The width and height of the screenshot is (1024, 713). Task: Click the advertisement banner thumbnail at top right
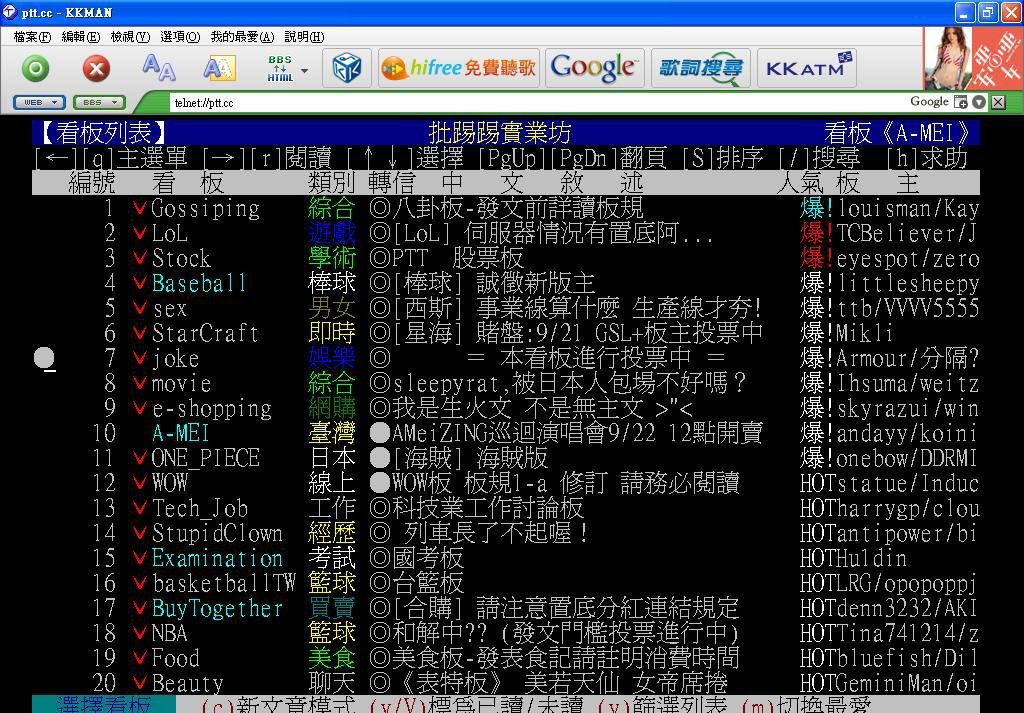973,58
